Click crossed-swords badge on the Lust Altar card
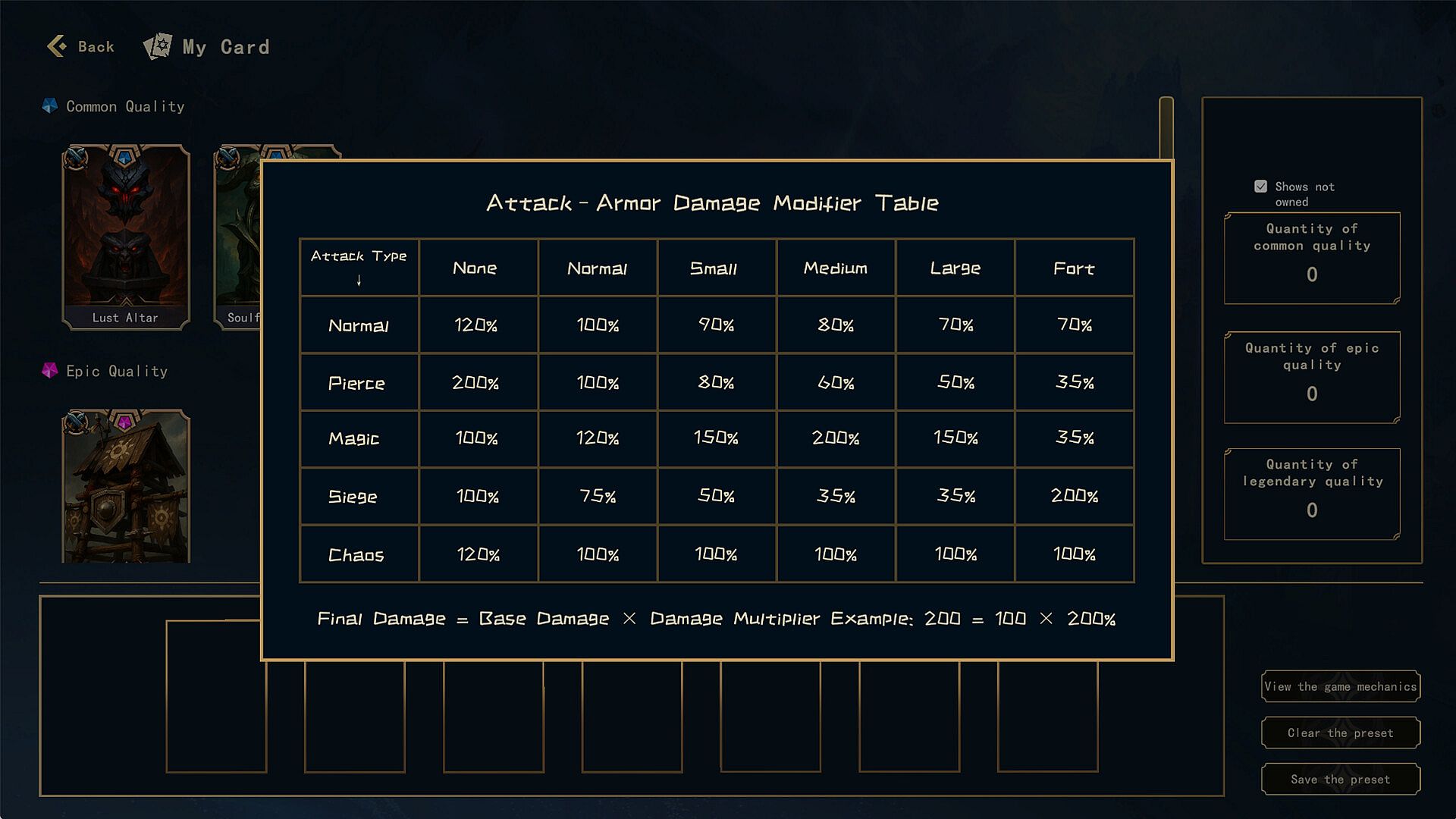Screen dimensions: 1456x819 (76, 158)
